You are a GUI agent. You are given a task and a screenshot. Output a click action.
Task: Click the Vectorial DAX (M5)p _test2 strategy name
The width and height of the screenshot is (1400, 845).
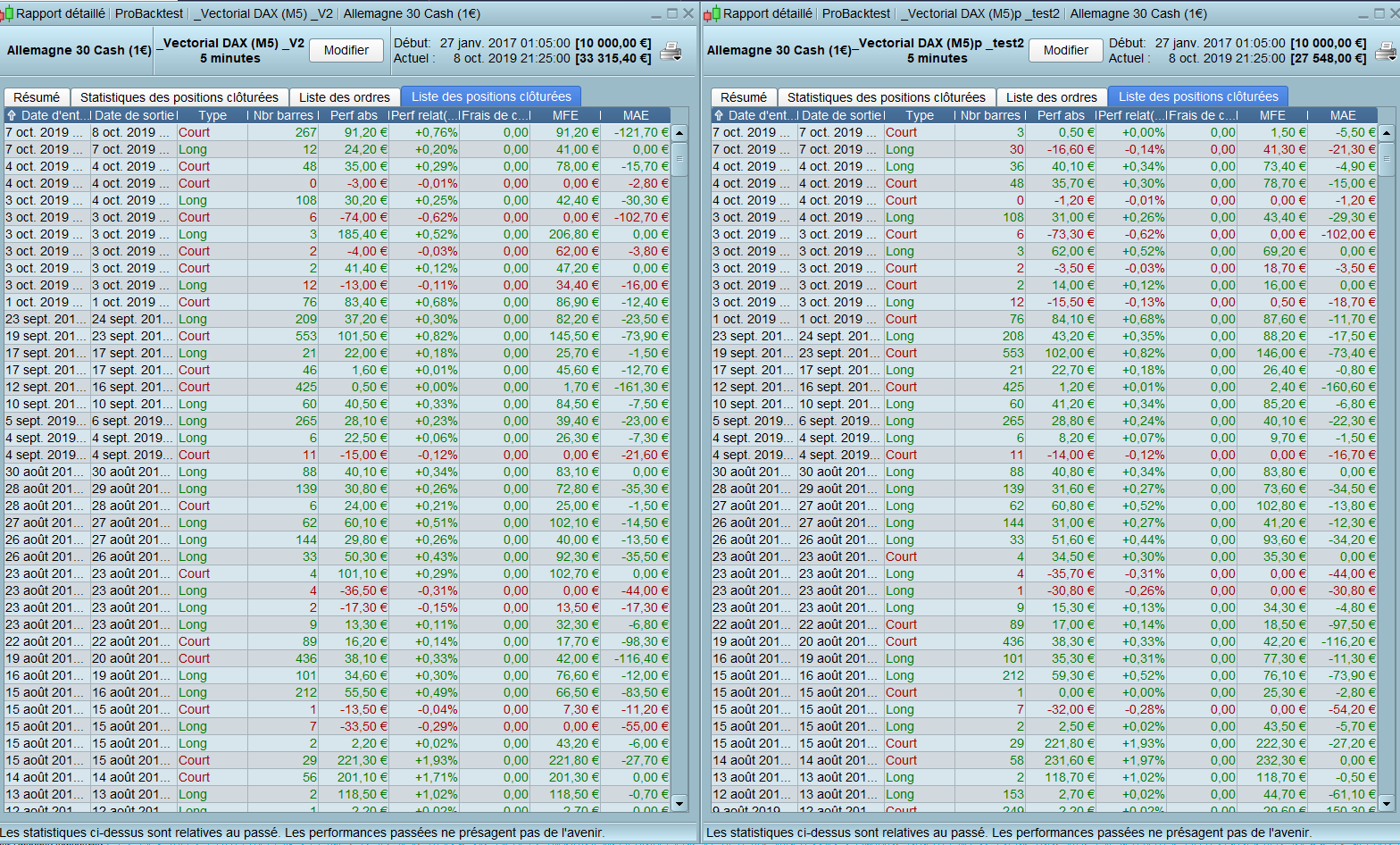point(941,43)
